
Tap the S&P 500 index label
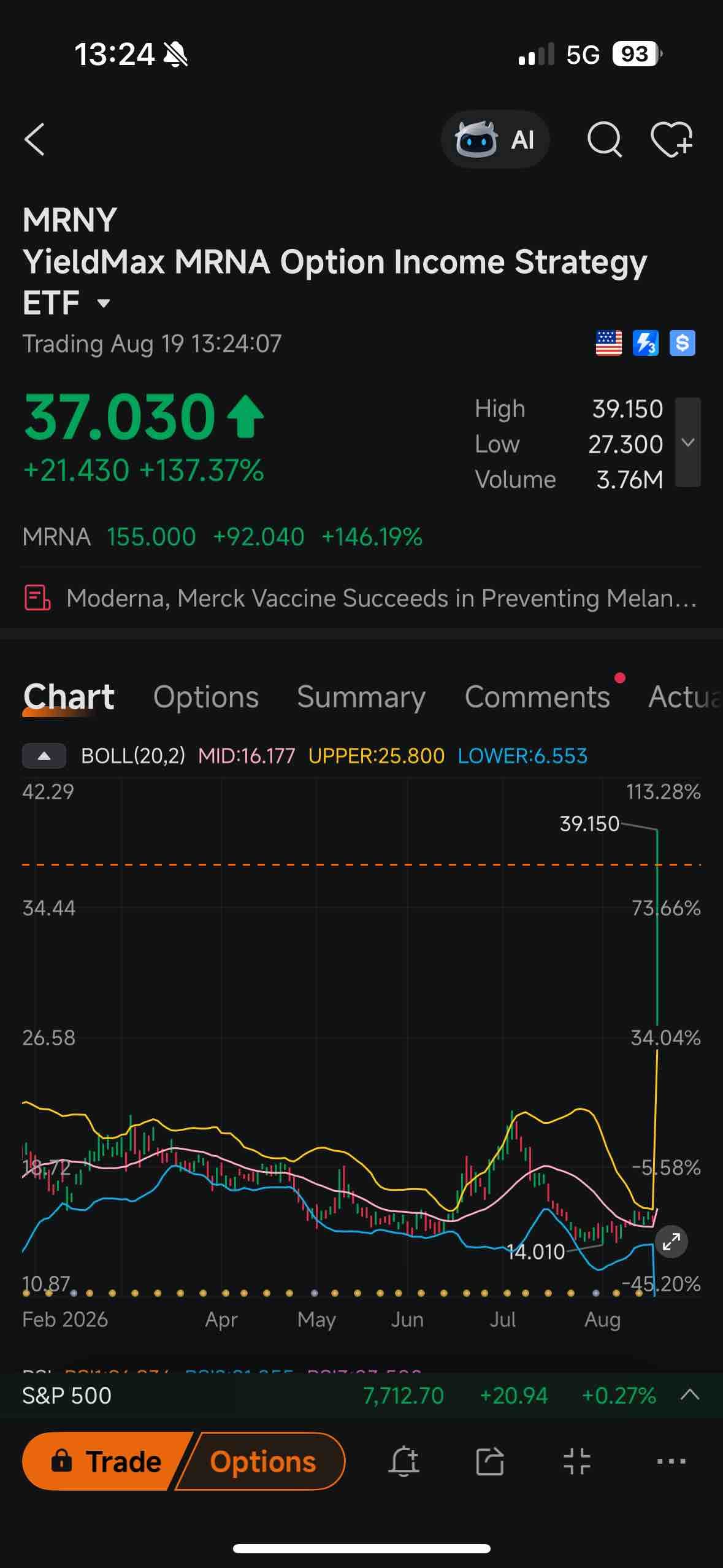point(67,1396)
